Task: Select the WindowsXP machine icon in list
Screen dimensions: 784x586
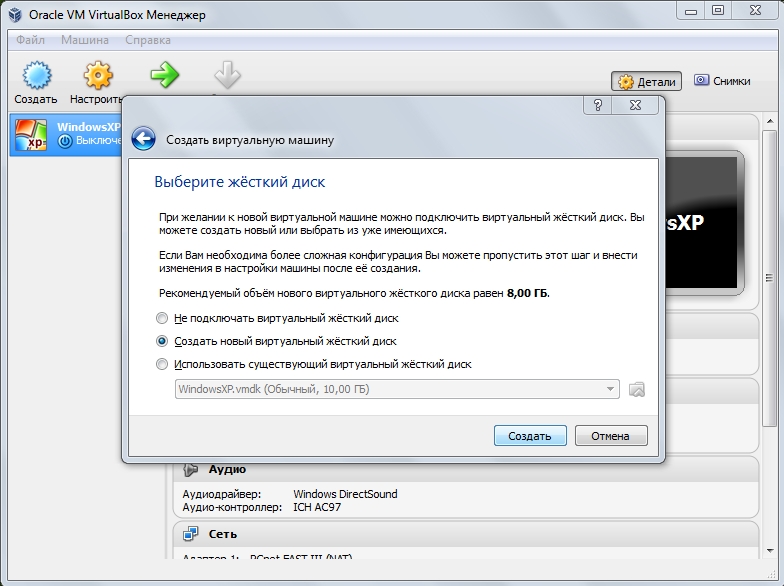Action: tap(31, 134)
